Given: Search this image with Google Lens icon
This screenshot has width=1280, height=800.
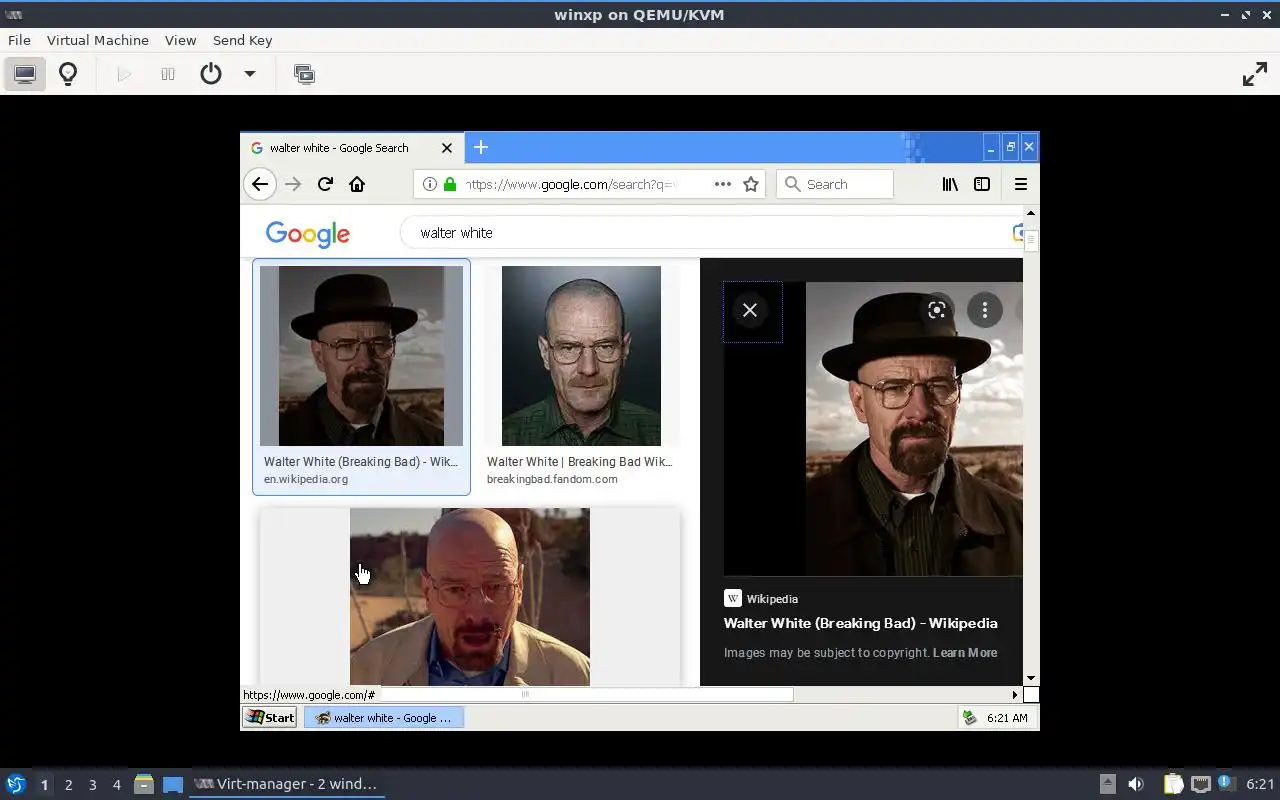Looking at the screenshot, I should (x=937, y=310).
